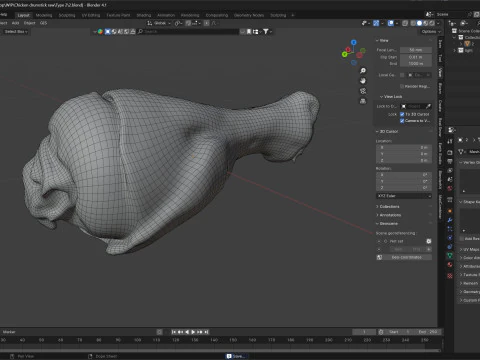Open the Object menu in viewport header
Image resolution: width=480 pixels, height=360 pixels.
click(29, 23)
